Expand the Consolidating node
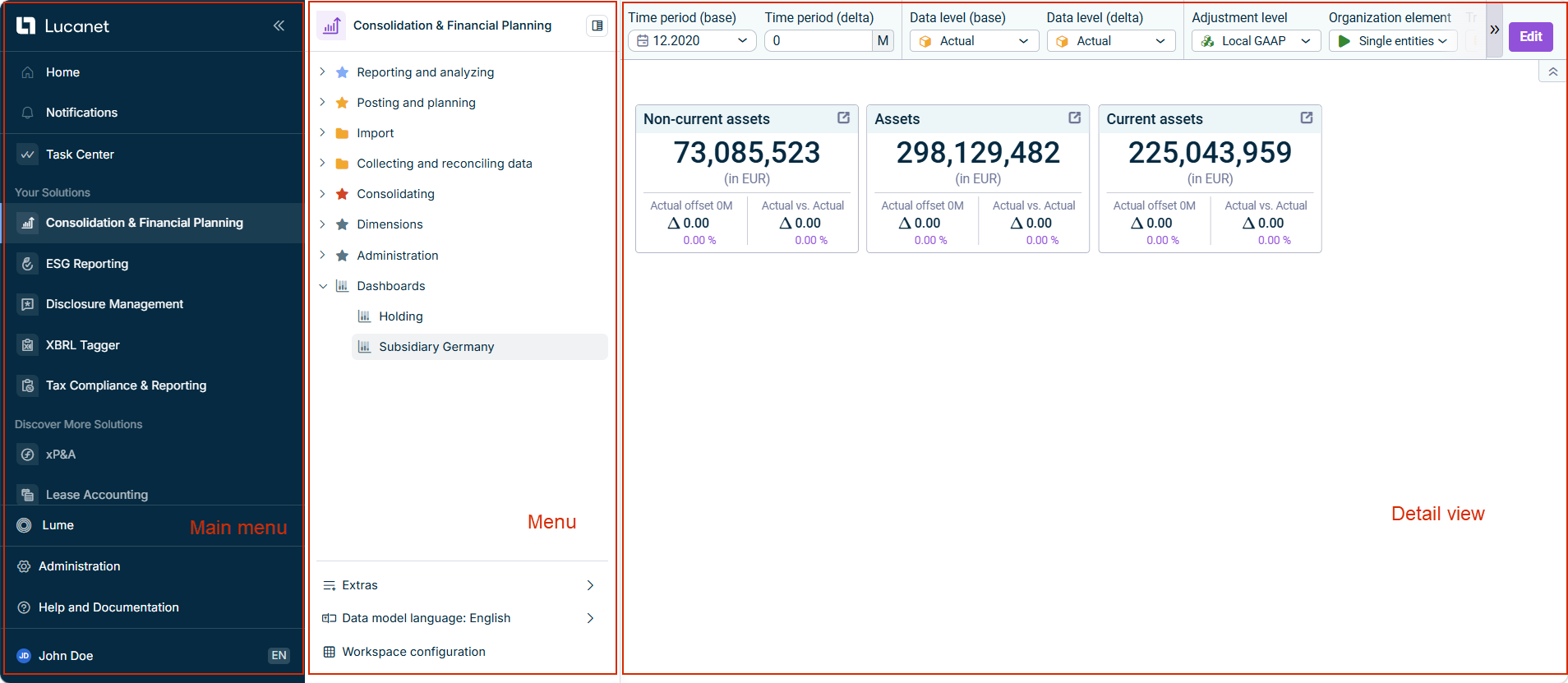The image size is (1568, 683). point(322,194)
